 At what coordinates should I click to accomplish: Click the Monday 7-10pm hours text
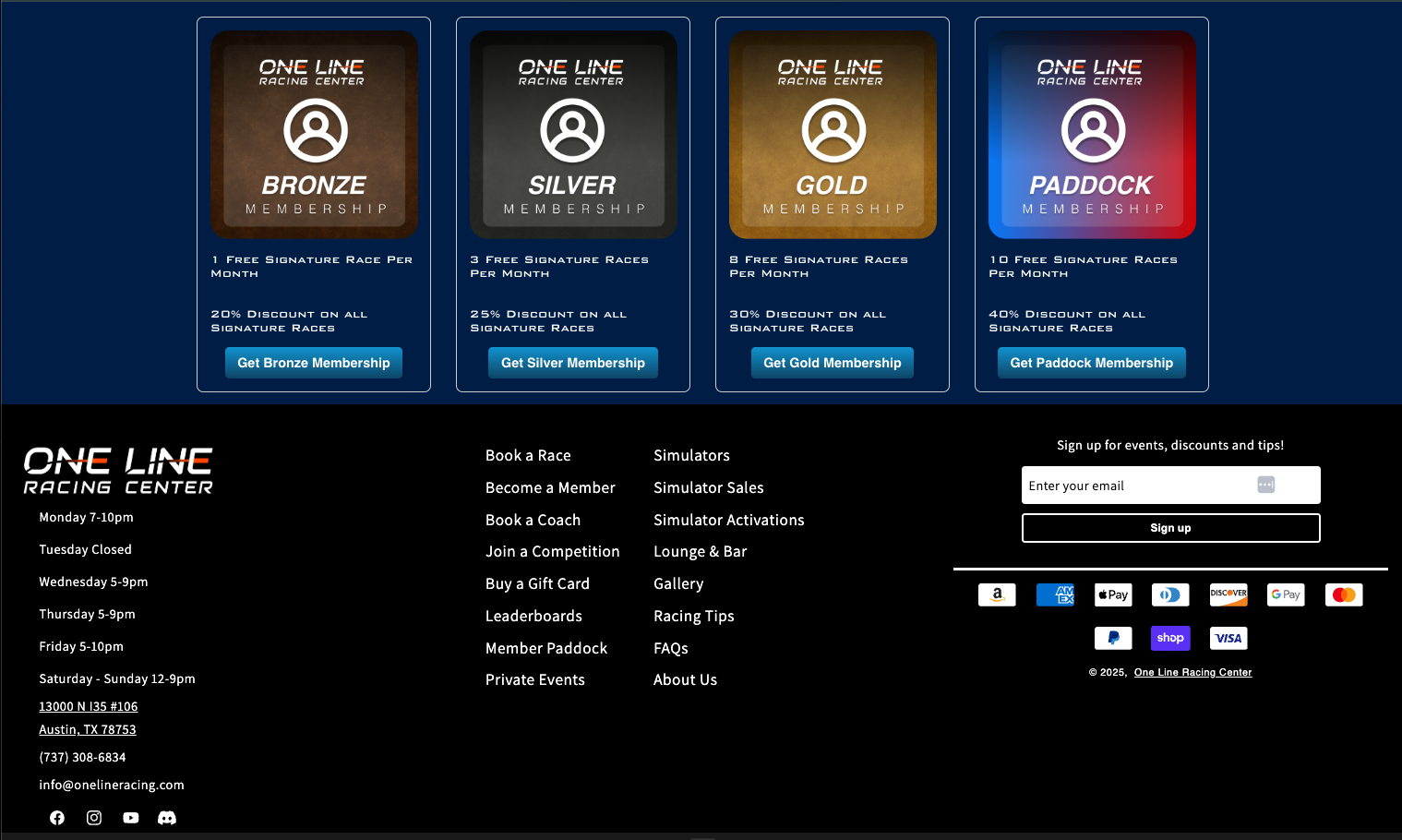[x=86, y=517]
